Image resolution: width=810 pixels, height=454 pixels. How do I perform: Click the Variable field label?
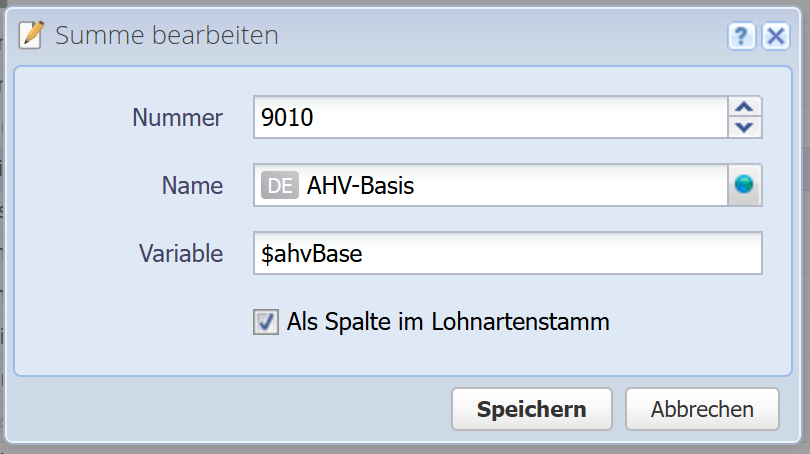(181, 254)
